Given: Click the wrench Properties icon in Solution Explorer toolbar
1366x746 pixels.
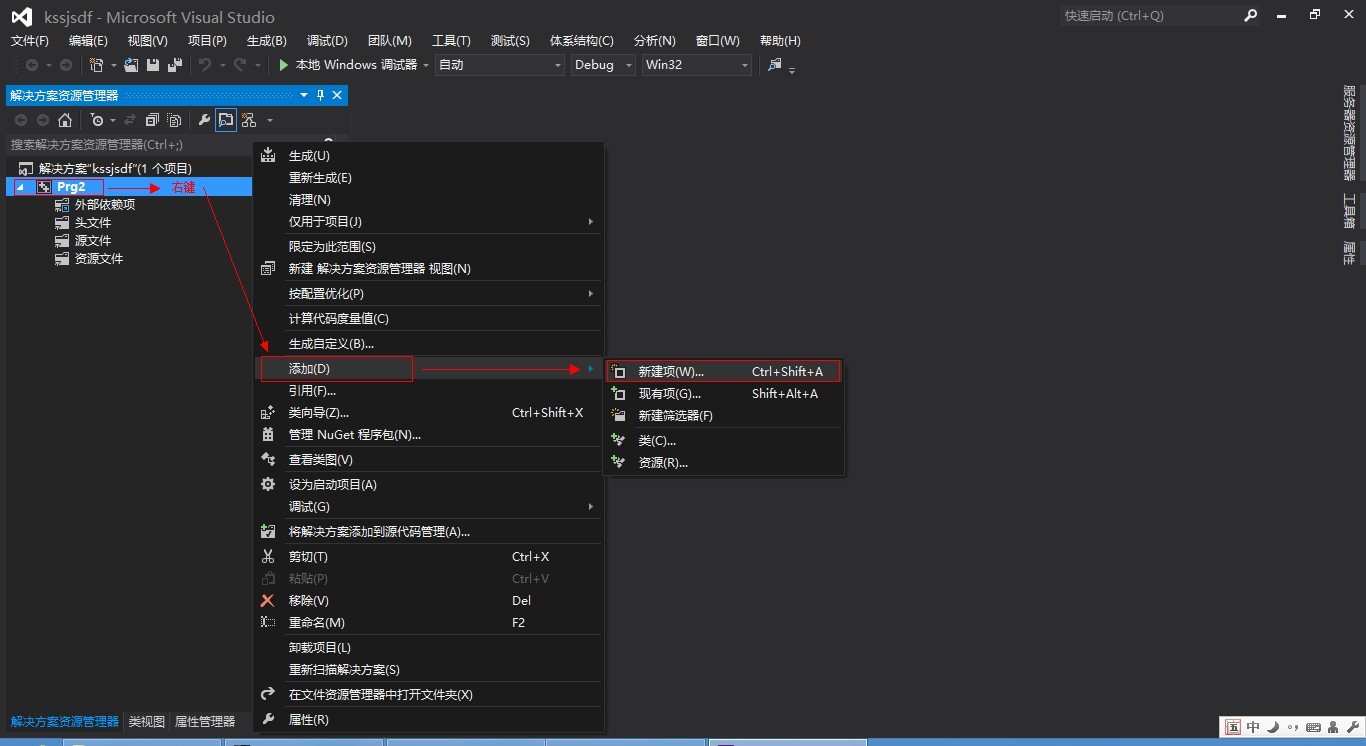Looking at the screenshot, I should [x=204, y=120].
